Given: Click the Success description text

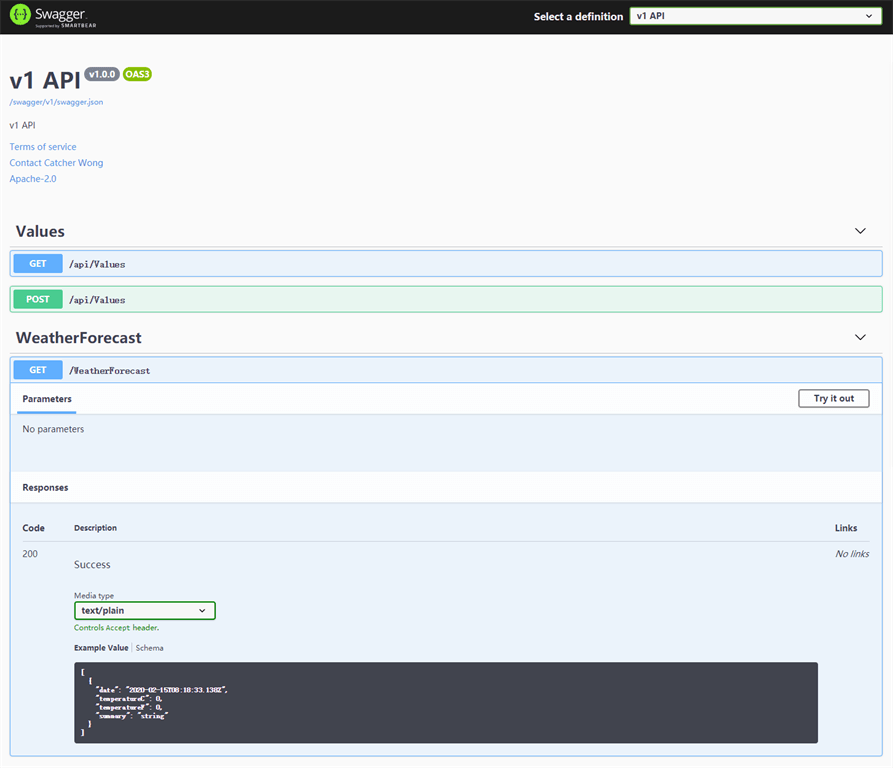Looking at the screenshot, I should 92,564.
